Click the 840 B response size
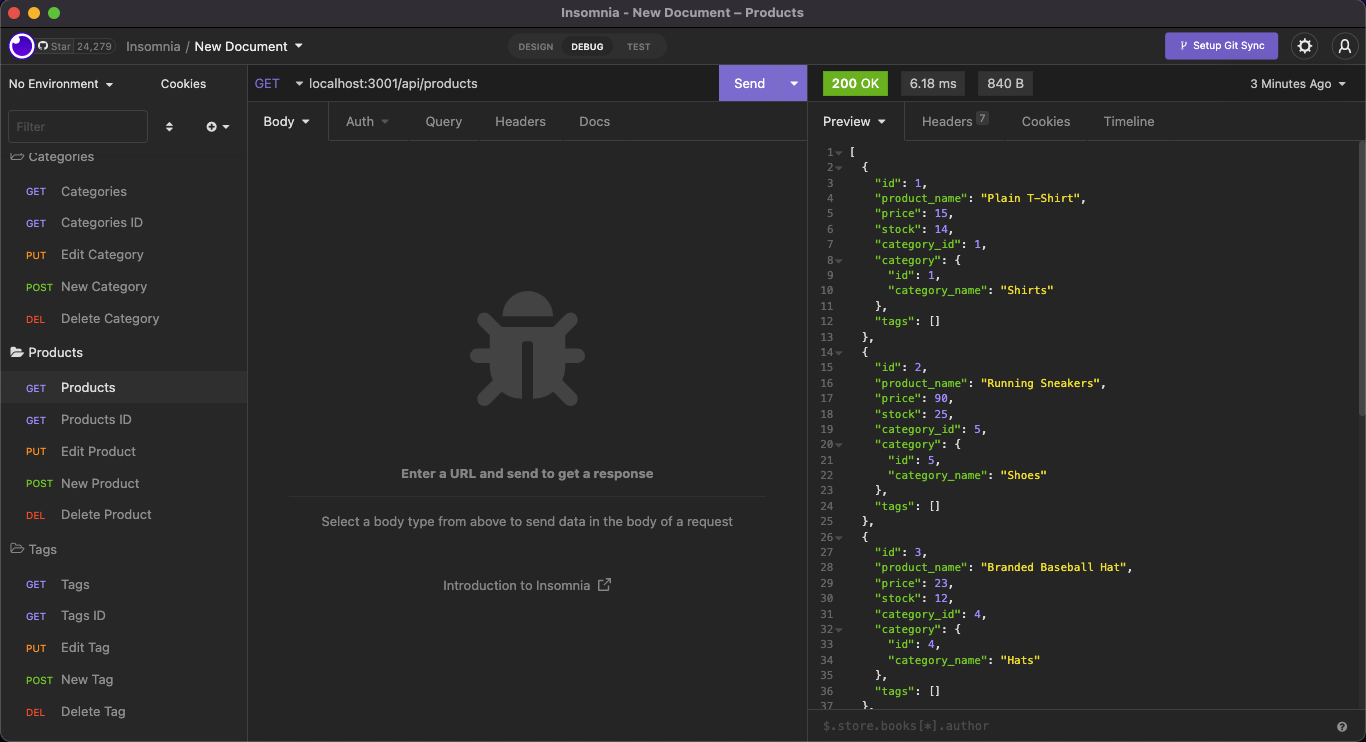Image resolution: width=1366 pixels, height=742 pixels. click(1005, 84)
